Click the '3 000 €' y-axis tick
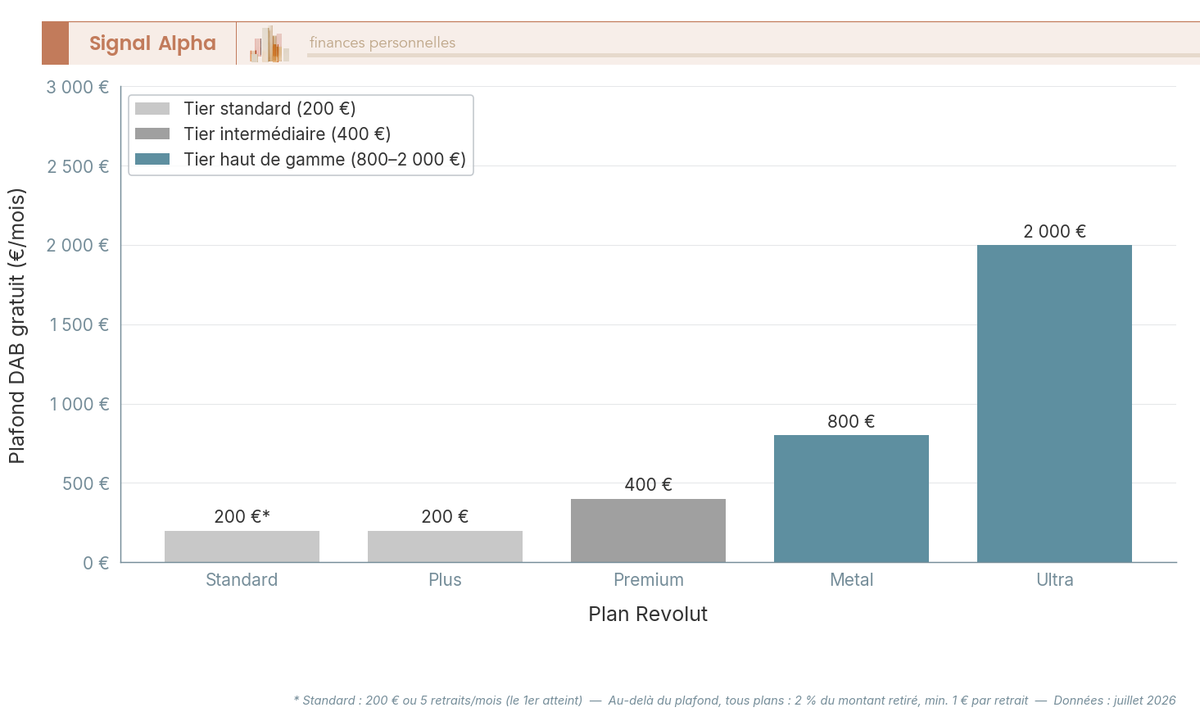1200x721 pixels. 78,87
